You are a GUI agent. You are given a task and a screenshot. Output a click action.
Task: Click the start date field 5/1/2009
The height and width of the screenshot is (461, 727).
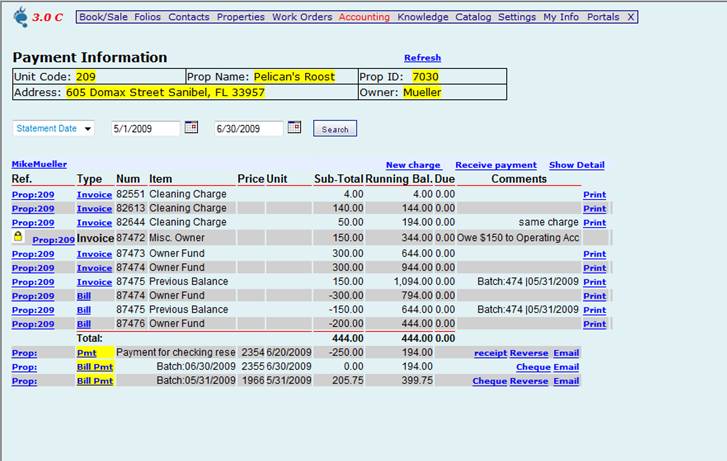(x=146, y=128)
